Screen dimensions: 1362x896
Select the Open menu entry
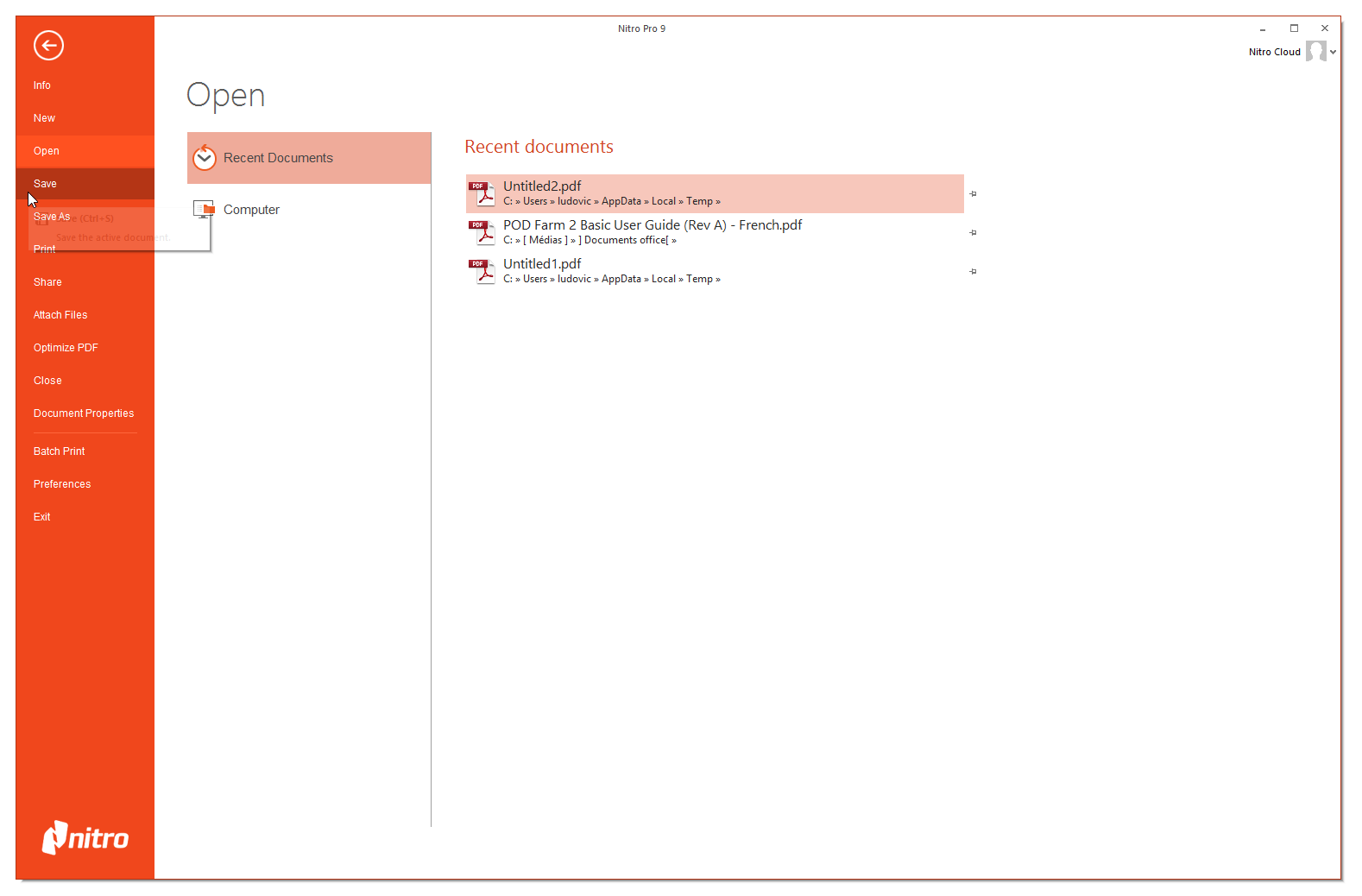point(85,151)
